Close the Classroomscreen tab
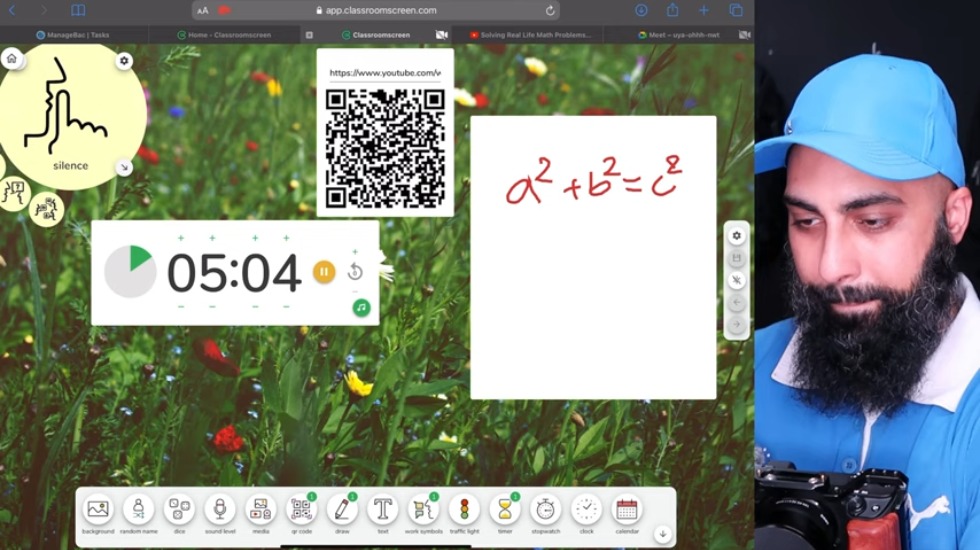The image size is (980, 550). point(309,35)
